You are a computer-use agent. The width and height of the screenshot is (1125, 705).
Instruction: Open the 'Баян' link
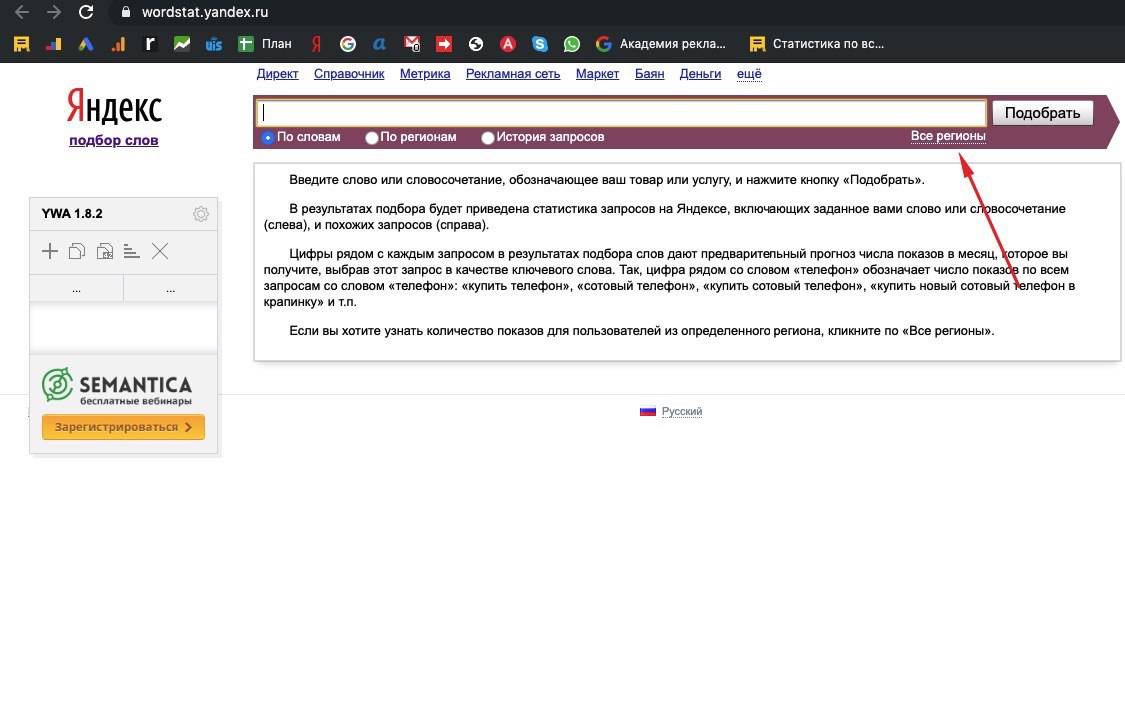pos(649,74)
